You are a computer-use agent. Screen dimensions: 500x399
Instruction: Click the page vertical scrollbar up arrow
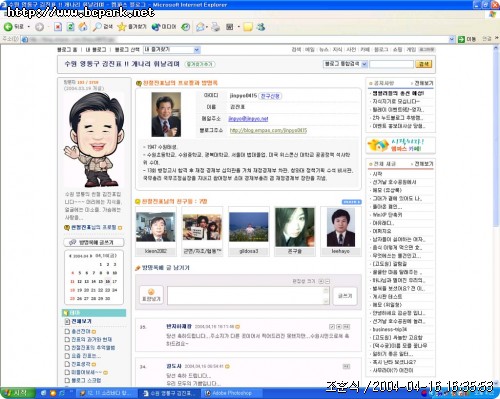point(496,48)
